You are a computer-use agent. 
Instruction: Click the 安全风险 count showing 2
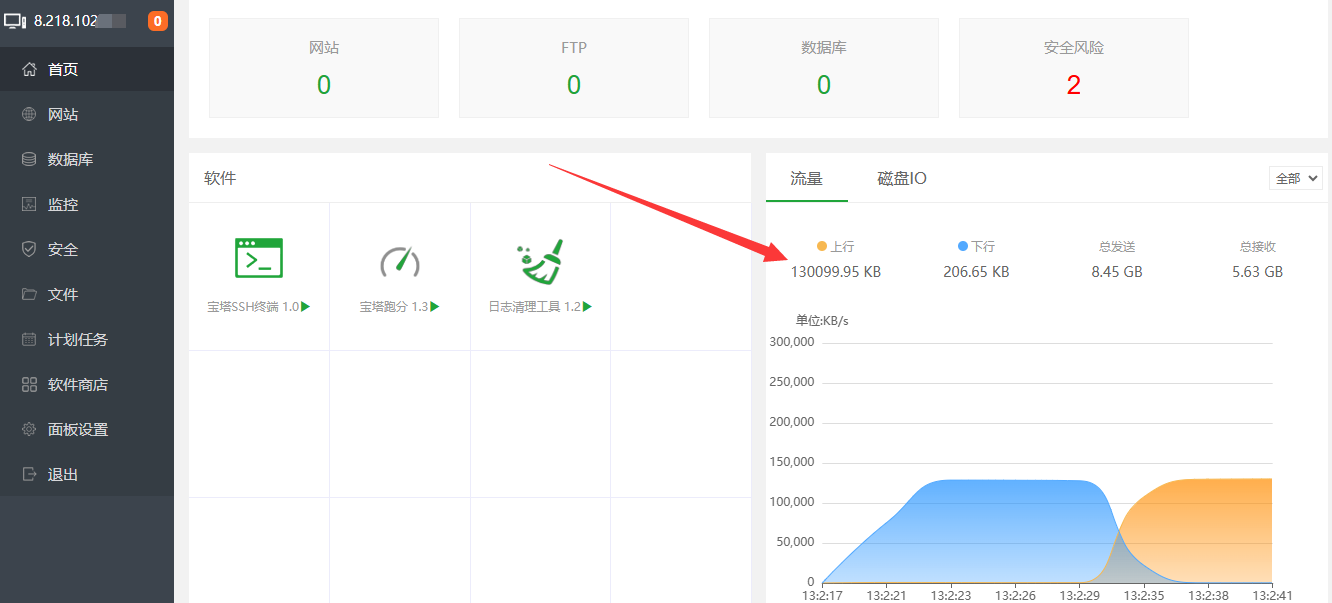1073,85
